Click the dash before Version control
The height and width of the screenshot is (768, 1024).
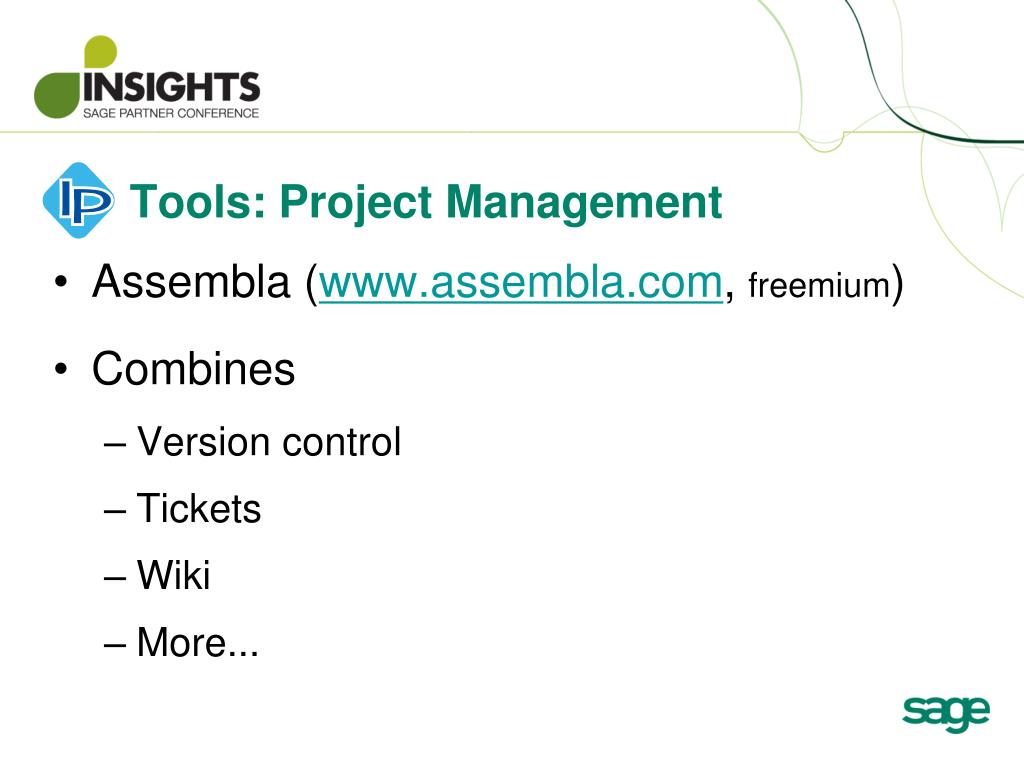coord(114,445)
